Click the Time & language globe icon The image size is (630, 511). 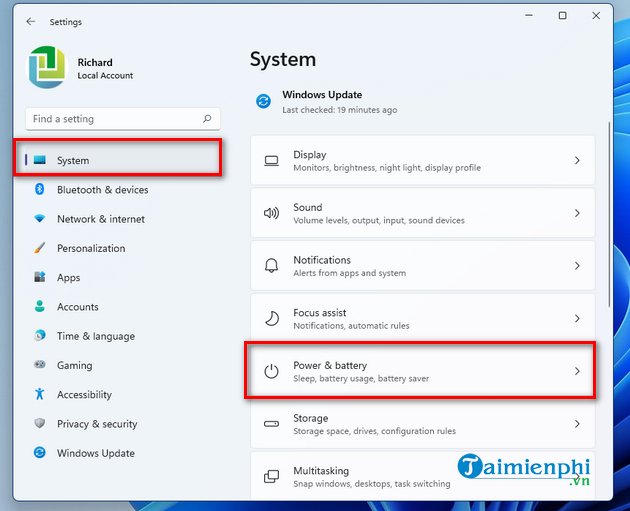(x=40, y=335)
